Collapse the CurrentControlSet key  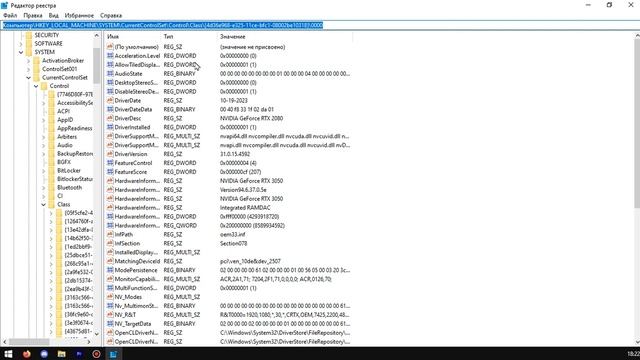coord(29,78)
